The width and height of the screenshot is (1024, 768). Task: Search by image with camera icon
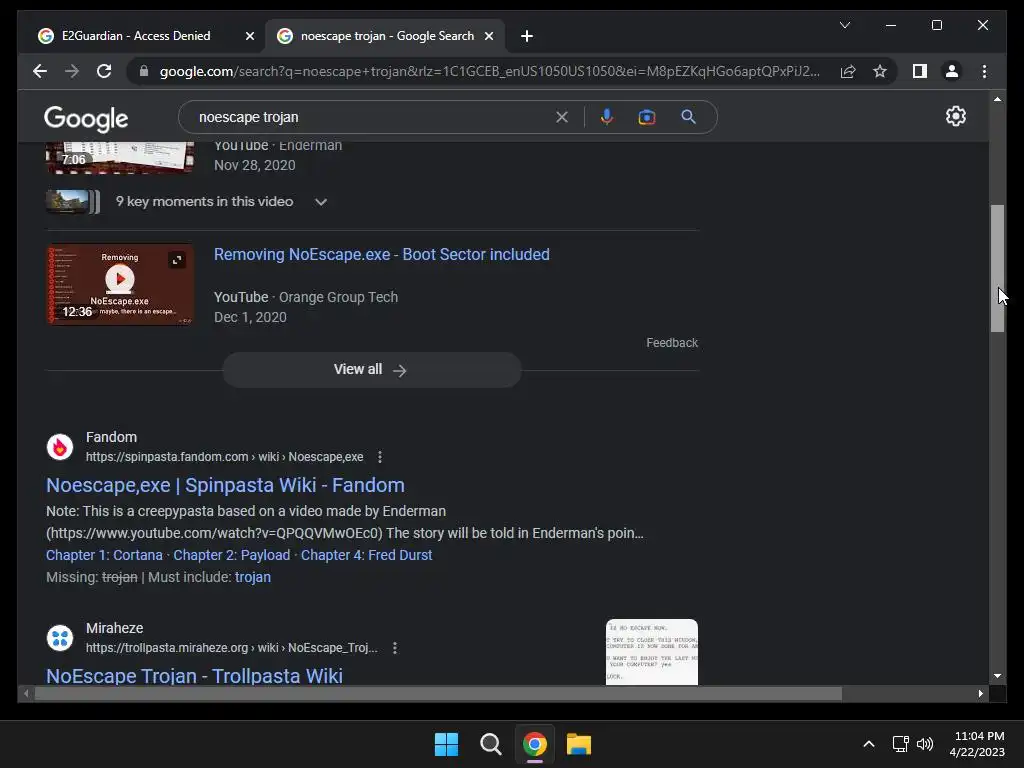(x=647, y=117)
